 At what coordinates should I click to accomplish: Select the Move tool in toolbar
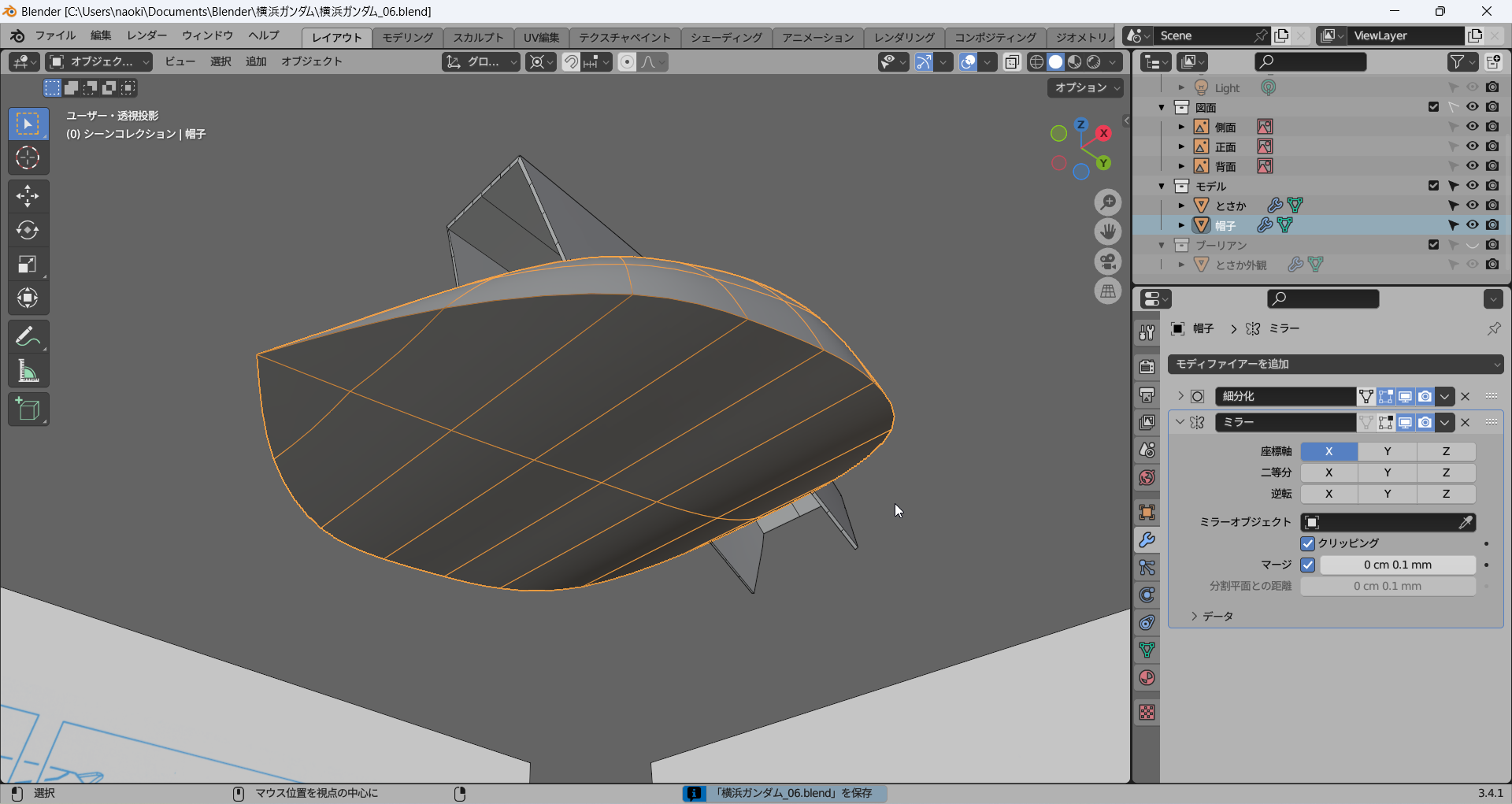click(28, 196)
